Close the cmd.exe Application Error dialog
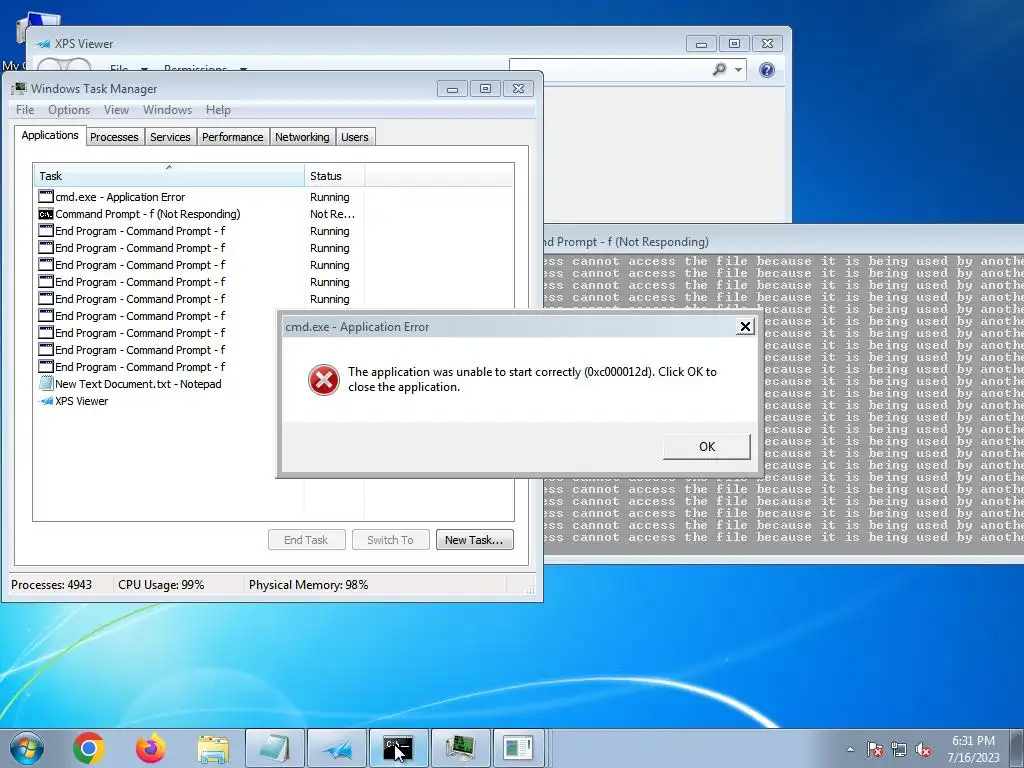Image resolution: width=1024 pixels, height=768 pixels. pyautogui.click(x=745, y=327)
